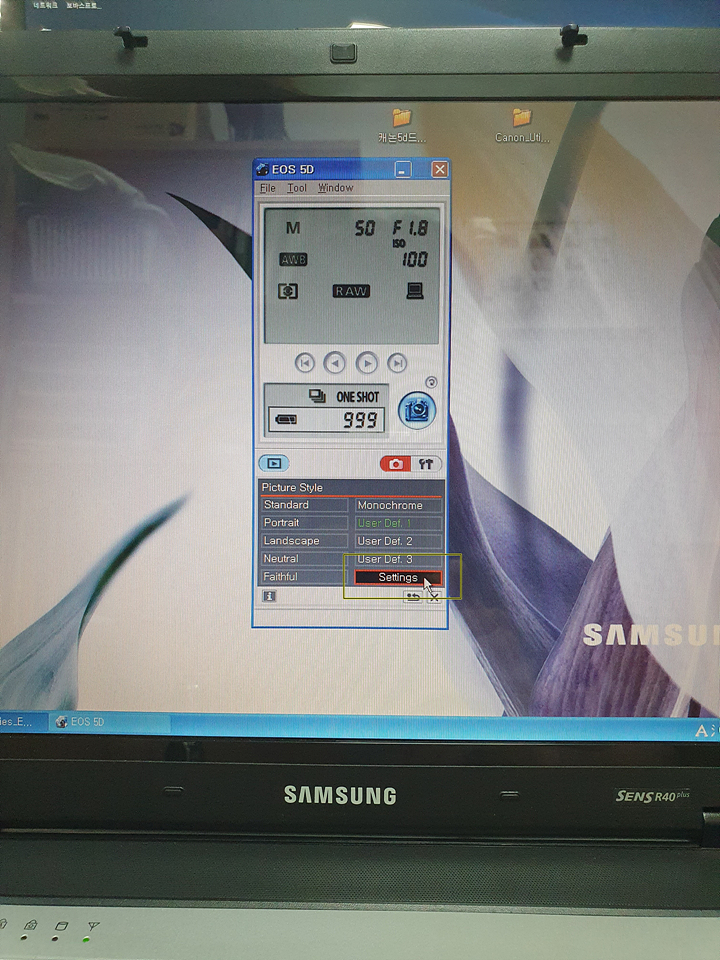Open the Window menu
This screenshot has height=960, width=720.
[x=336, y=188]
